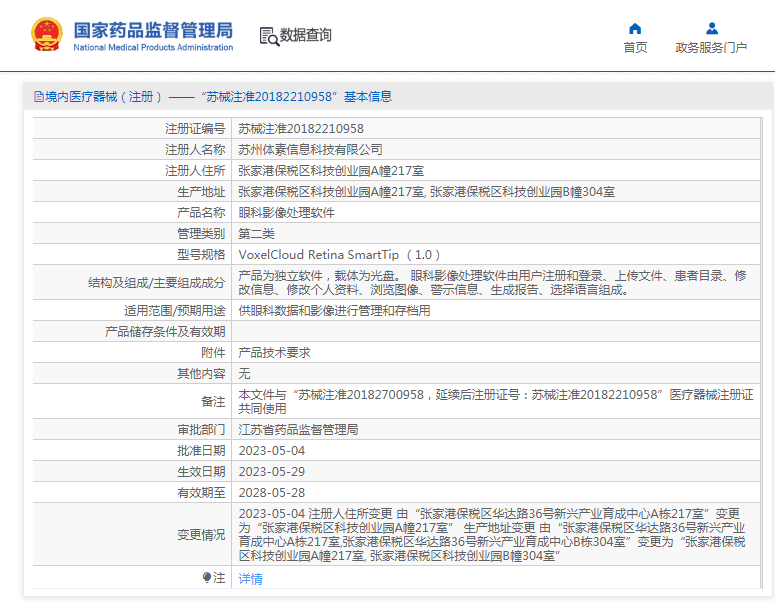
Task: Go to 首页 text link
Action: [635, 47]
